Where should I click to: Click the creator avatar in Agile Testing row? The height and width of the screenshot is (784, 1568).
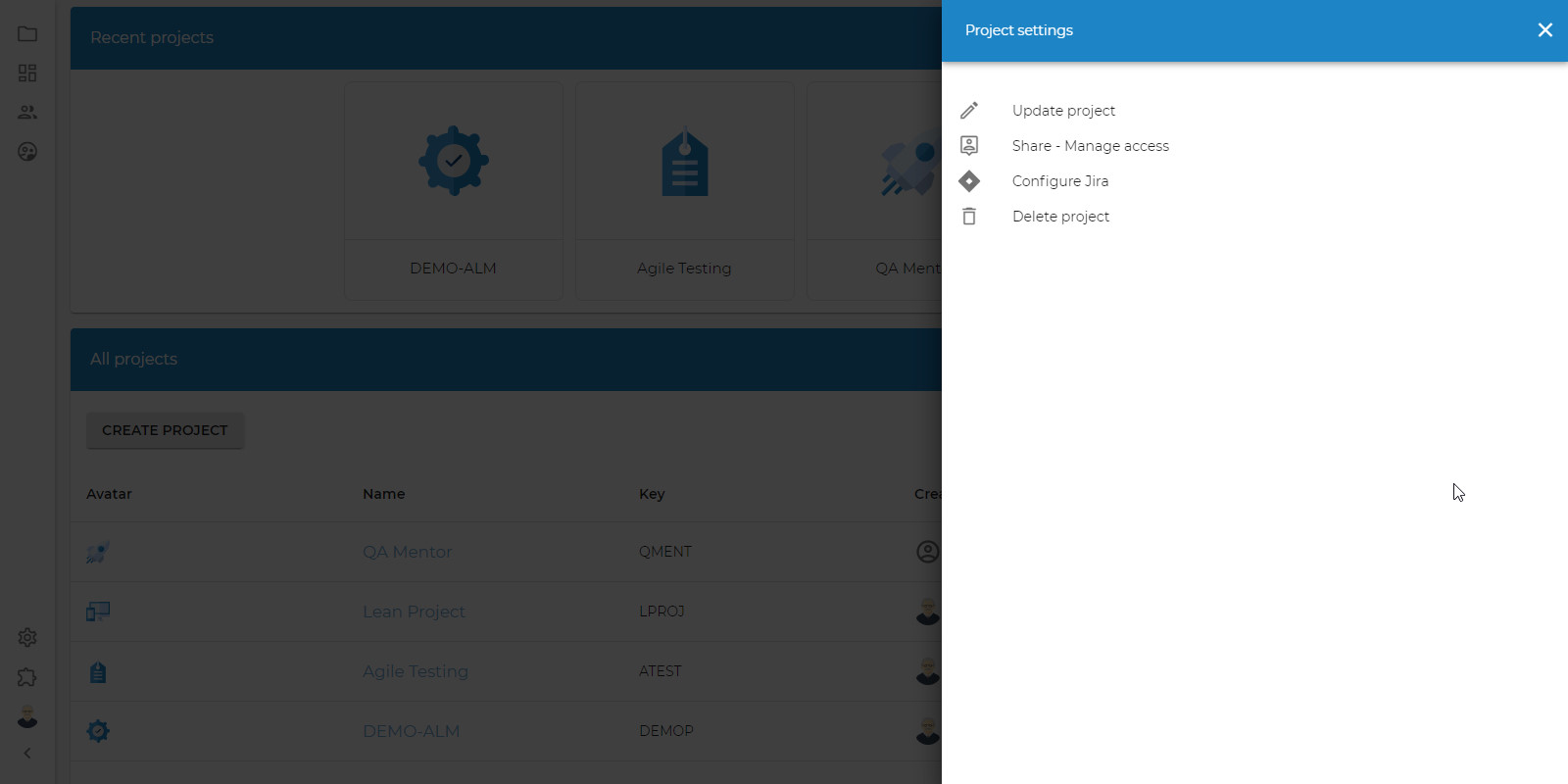927,671
